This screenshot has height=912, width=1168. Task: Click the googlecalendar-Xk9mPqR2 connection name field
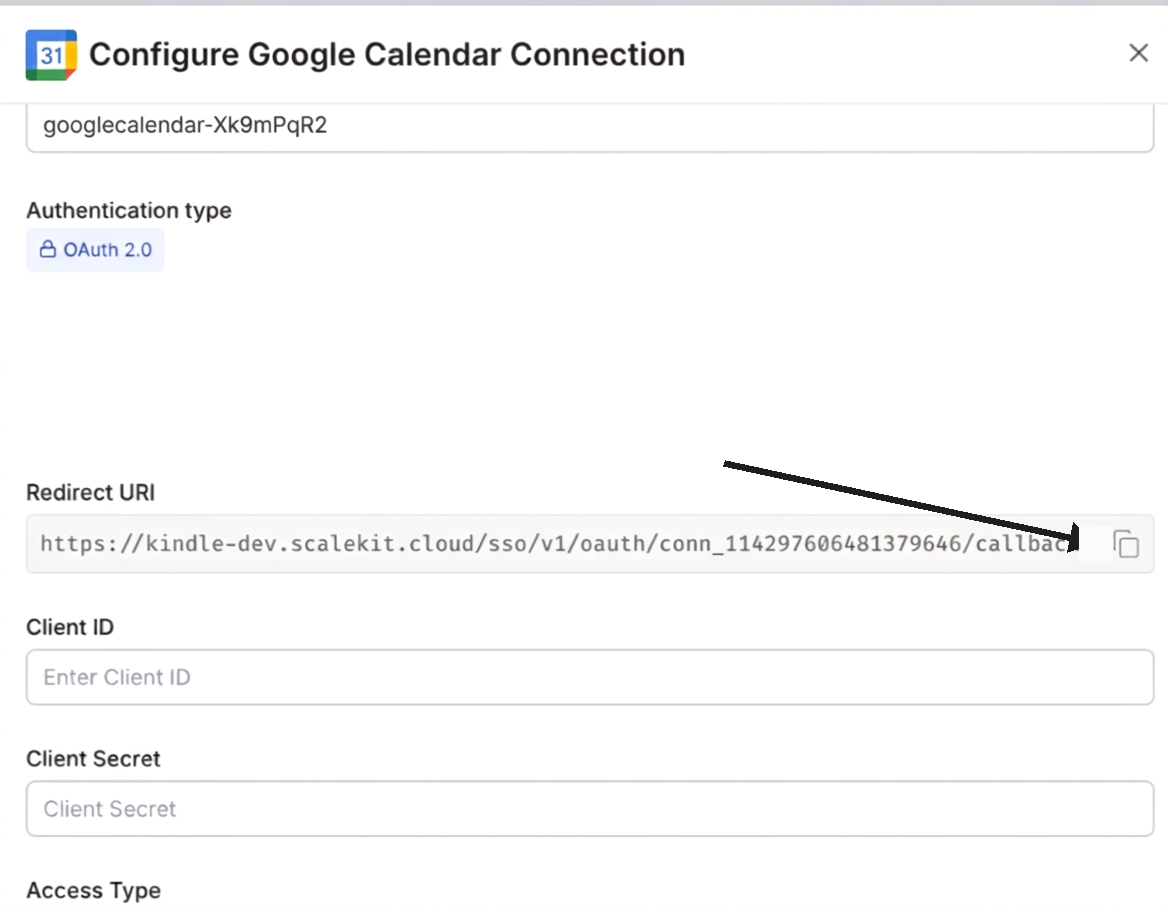pyautogui.click(x=590, y=127)
